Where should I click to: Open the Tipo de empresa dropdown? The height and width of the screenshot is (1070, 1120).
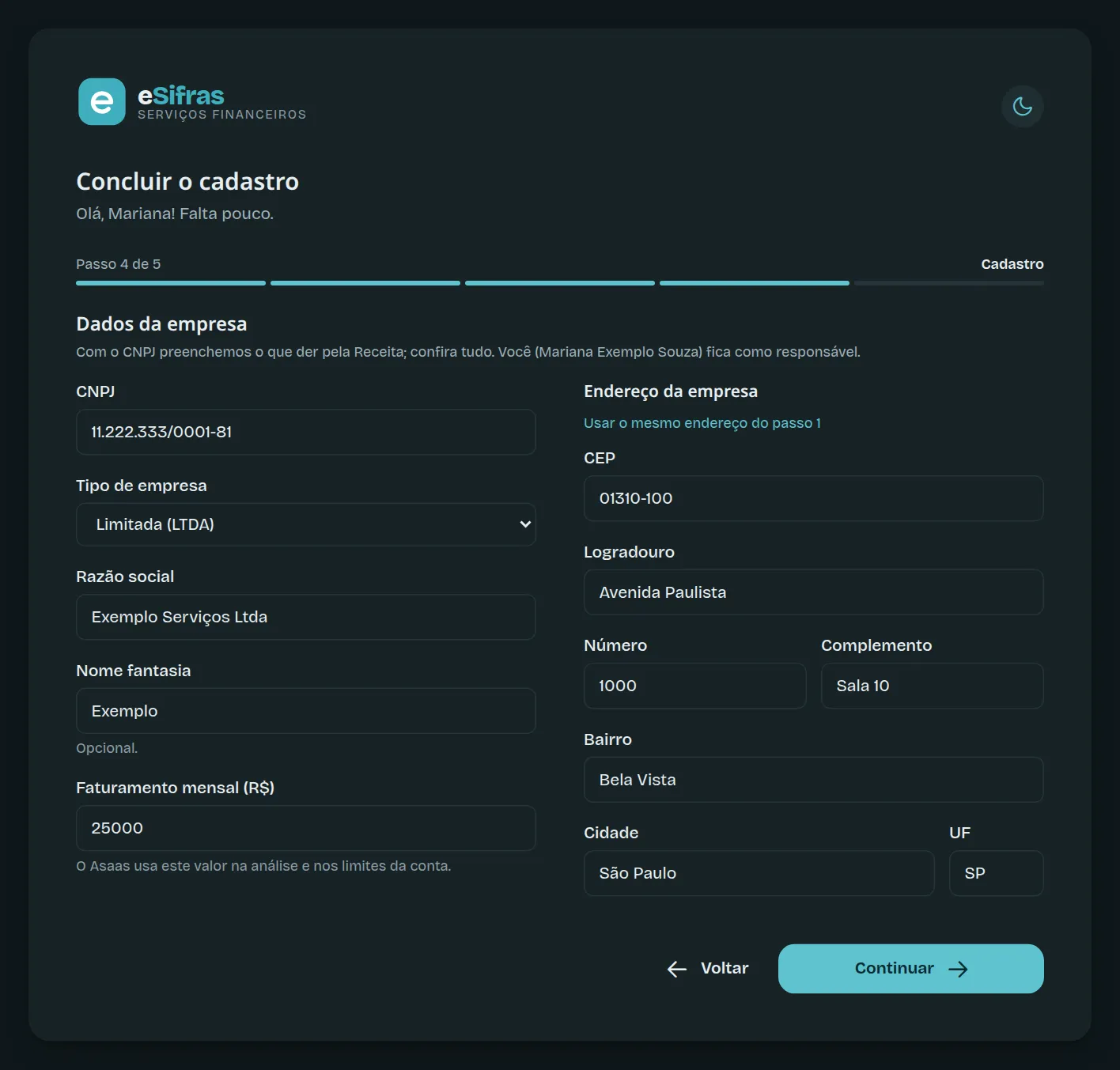[x=305, y=524]
